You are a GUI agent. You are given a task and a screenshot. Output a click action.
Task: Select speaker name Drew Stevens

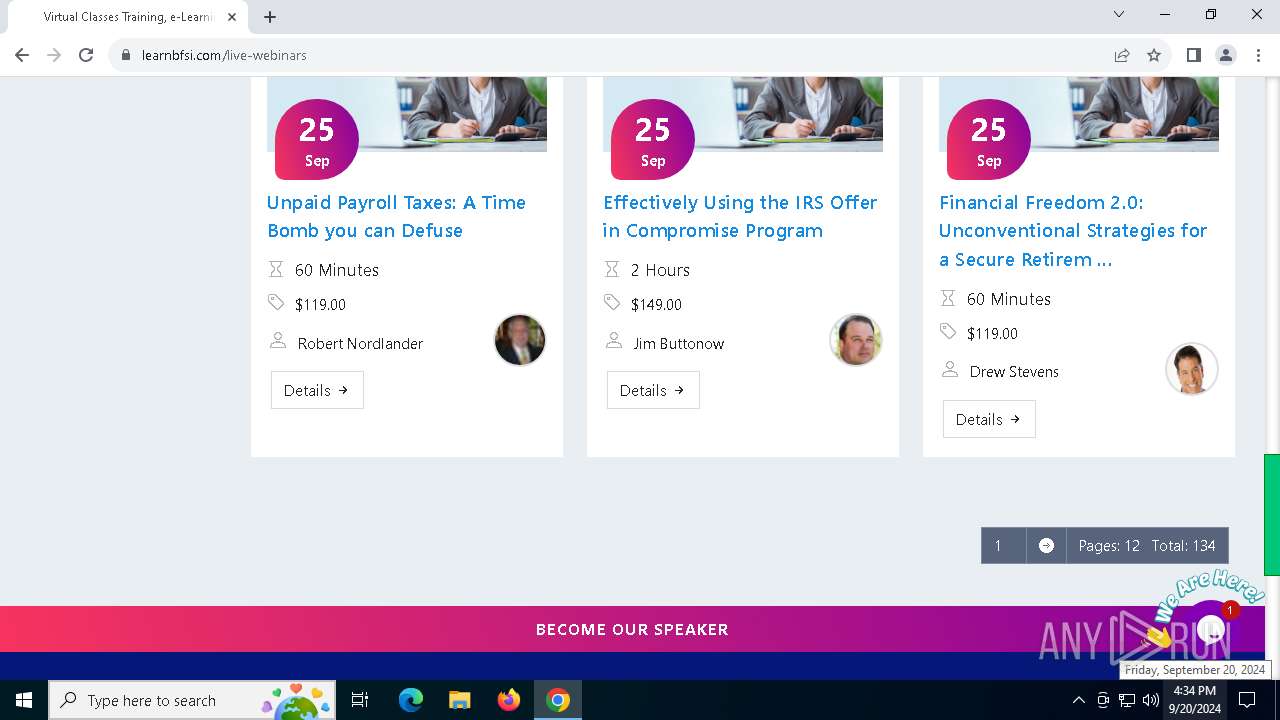[1014, 371]
